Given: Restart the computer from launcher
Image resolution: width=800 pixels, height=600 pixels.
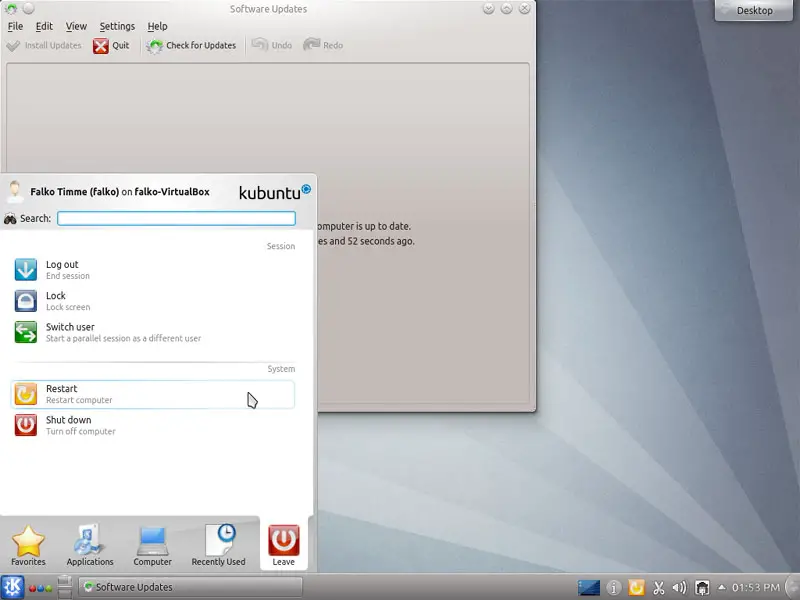Looking at the screenshot, I should (153, 394).
